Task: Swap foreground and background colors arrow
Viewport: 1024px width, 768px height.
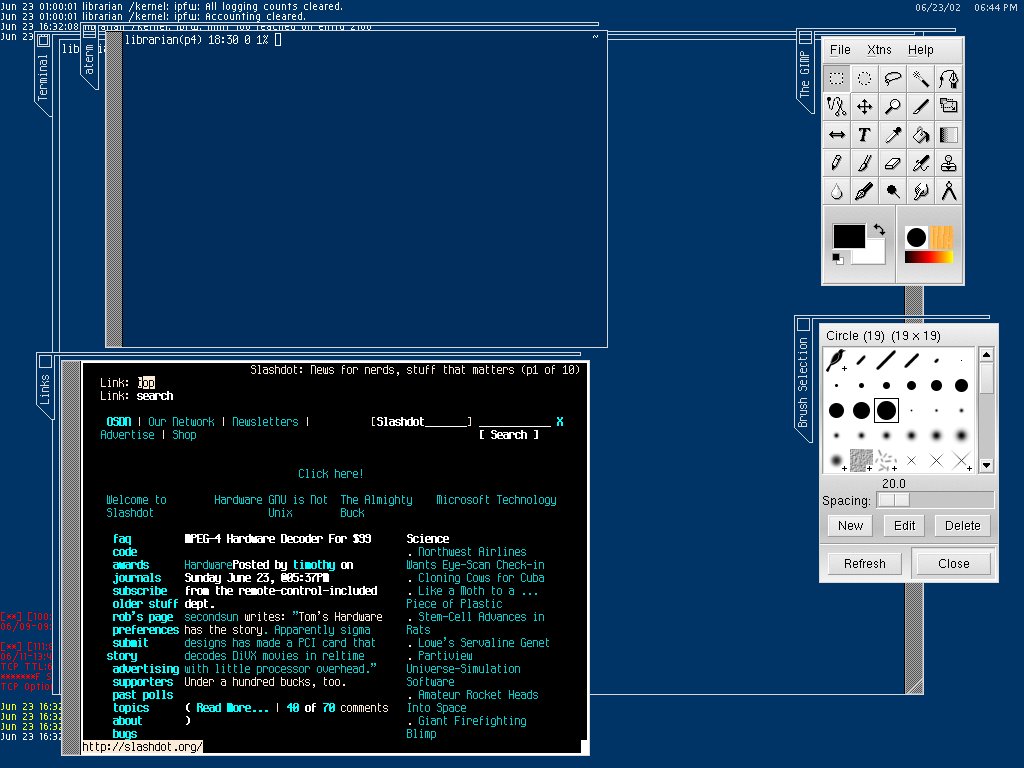Action: coord(879,230)
